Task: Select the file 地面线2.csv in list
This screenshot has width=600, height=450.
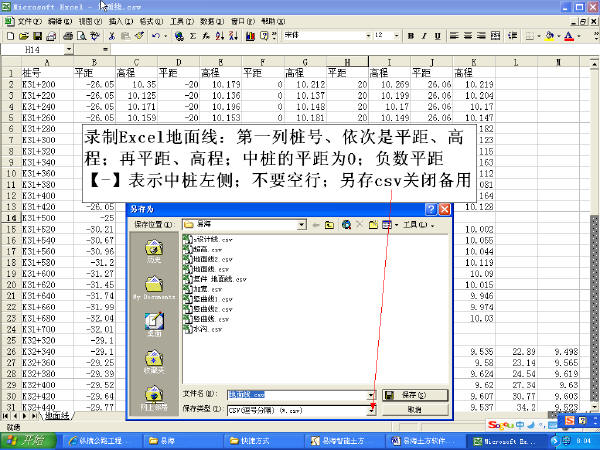Action: pyautogui.click(x=208, y=259)
